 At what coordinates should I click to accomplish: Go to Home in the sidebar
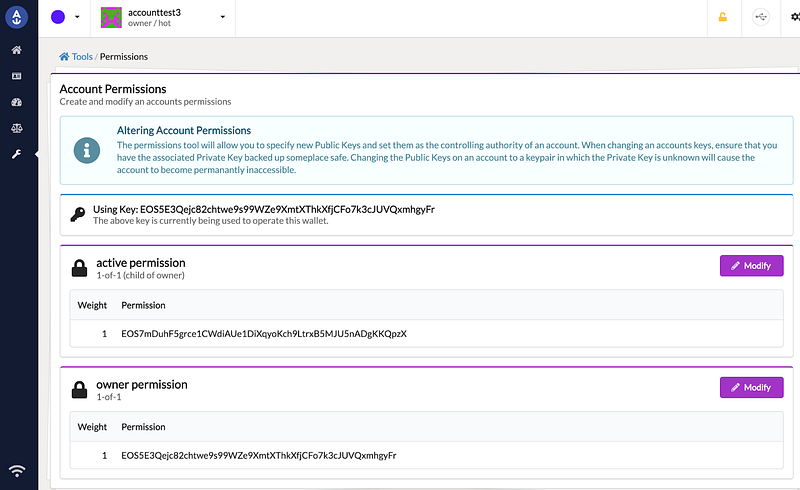point(17,50)
